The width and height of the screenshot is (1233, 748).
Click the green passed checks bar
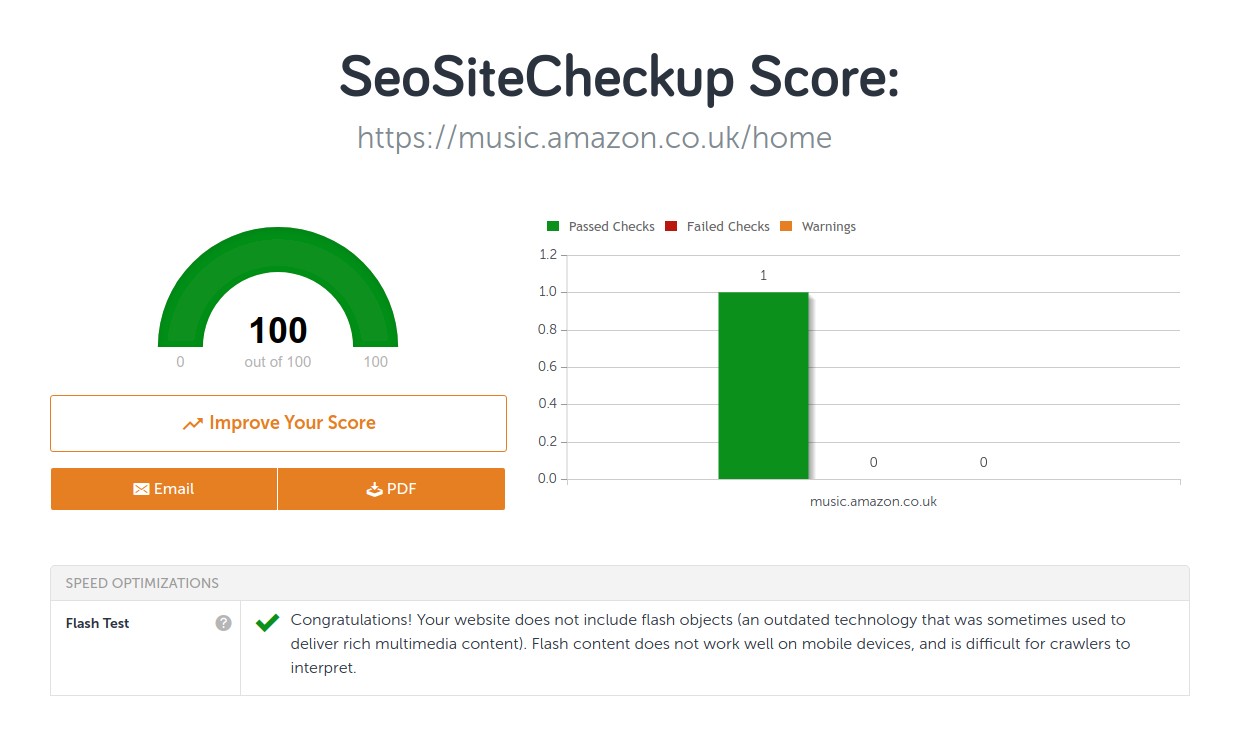763,385
